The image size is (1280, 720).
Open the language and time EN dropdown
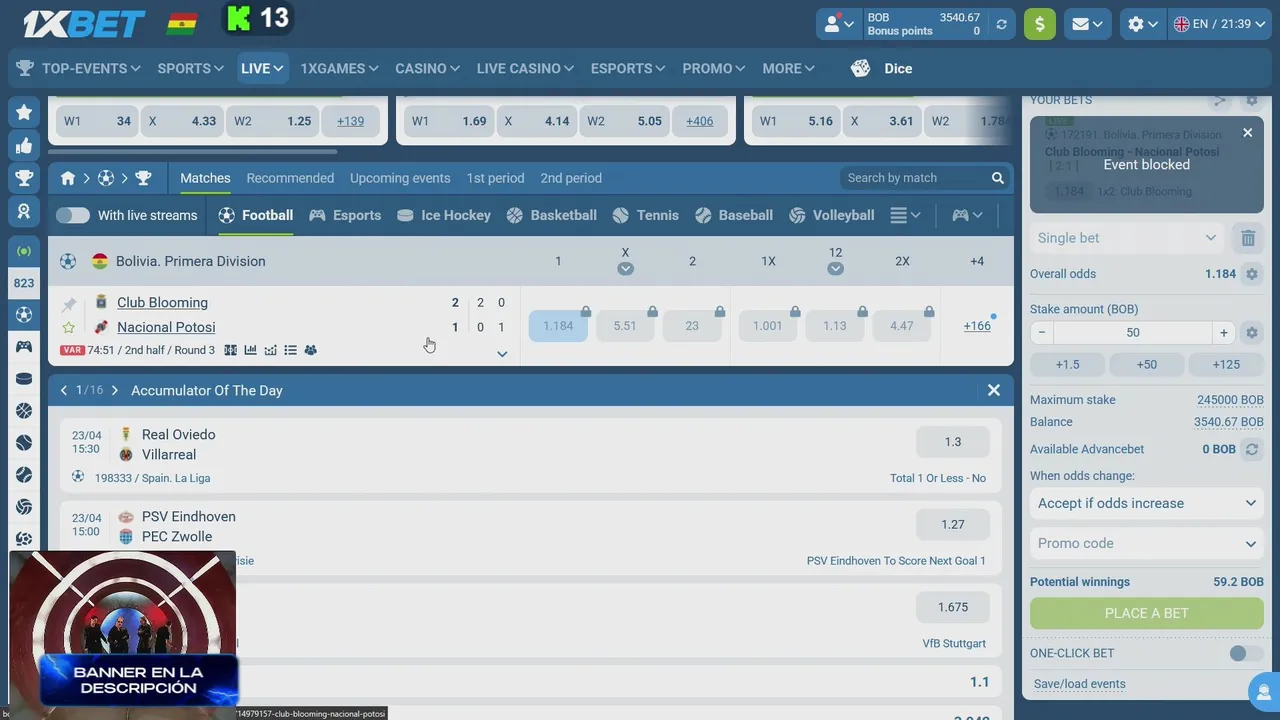pos(1222,24)
